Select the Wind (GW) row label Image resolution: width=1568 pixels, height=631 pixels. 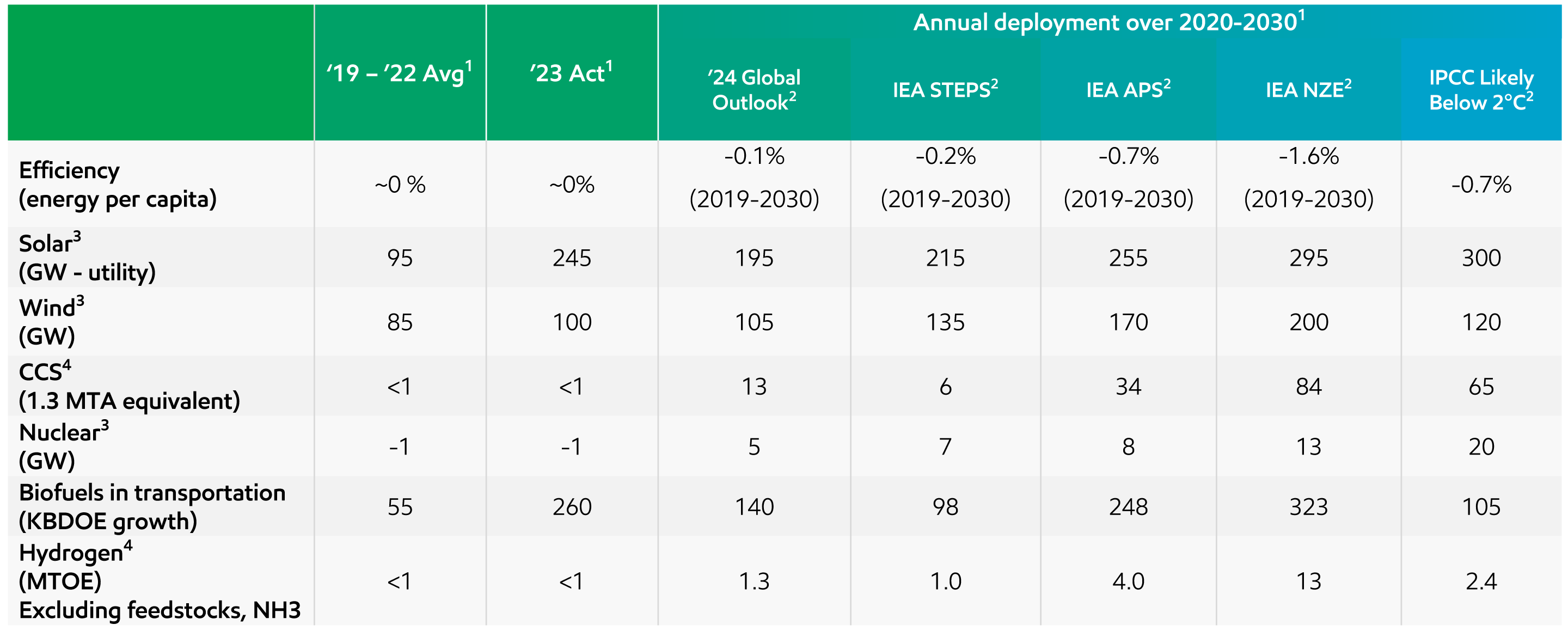click(x=51, y=321)
